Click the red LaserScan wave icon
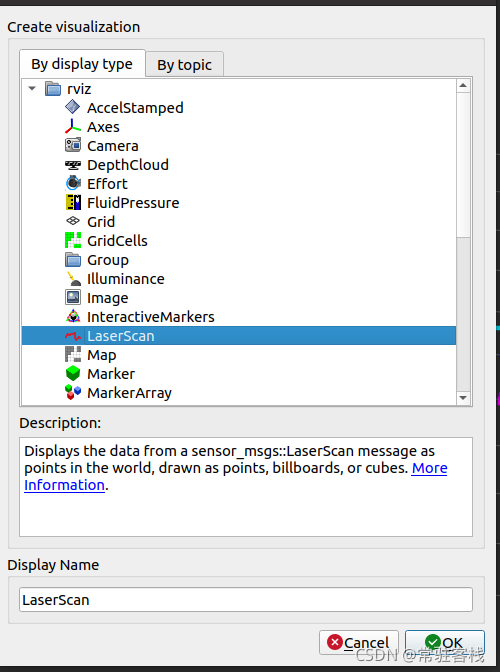Image resolution: width=500 pixels, height=672 pixels. tap(72, 336)
